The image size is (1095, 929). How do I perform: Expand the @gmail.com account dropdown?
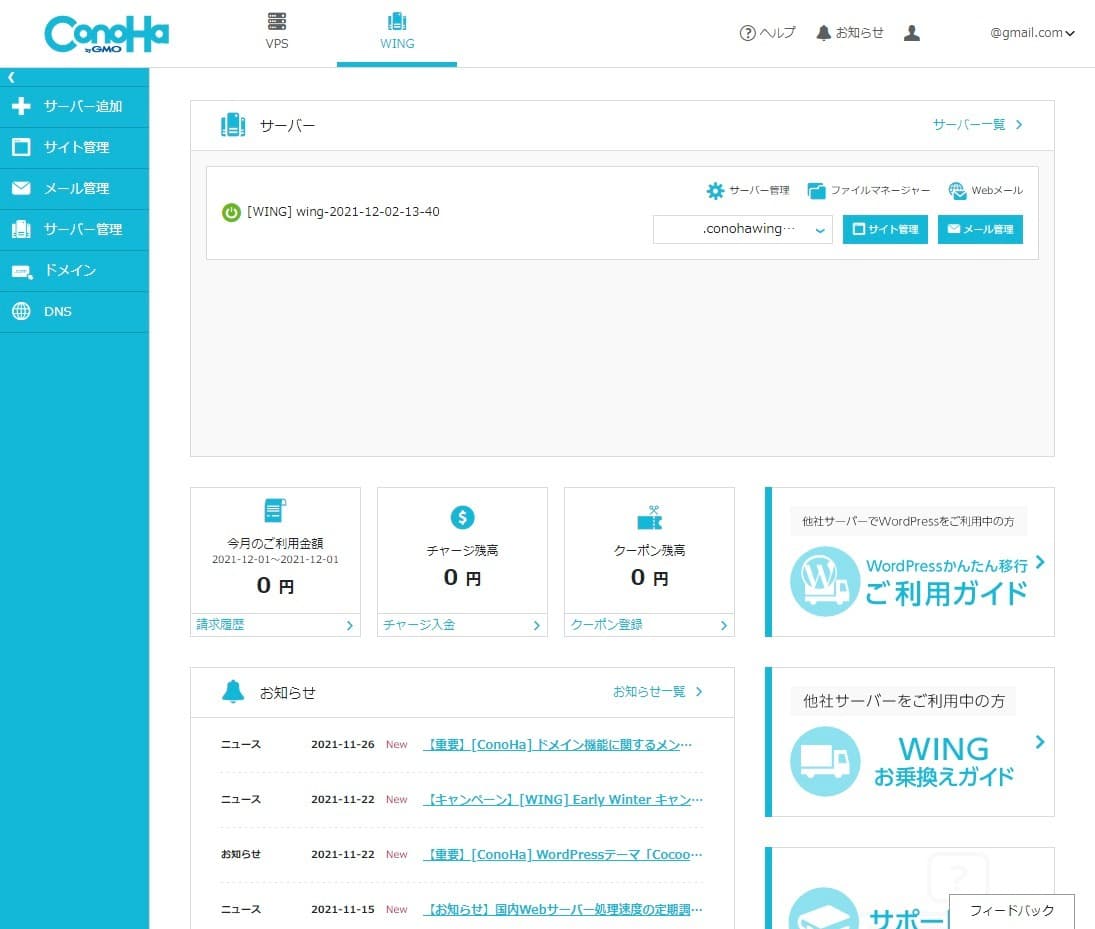pyautogui.click(x=1032, y=33)
